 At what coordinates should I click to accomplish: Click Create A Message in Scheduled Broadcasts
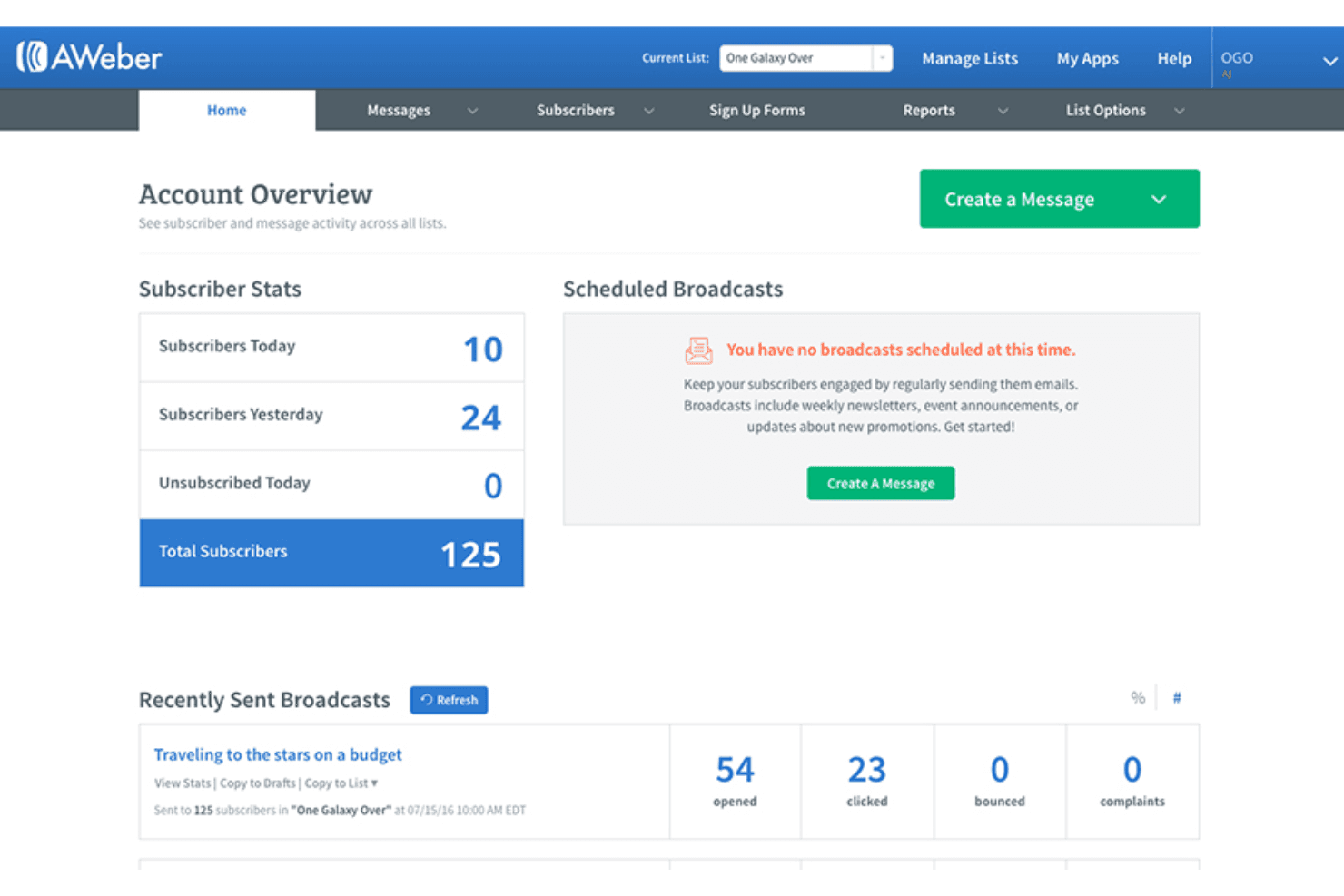tap(880, 483)
